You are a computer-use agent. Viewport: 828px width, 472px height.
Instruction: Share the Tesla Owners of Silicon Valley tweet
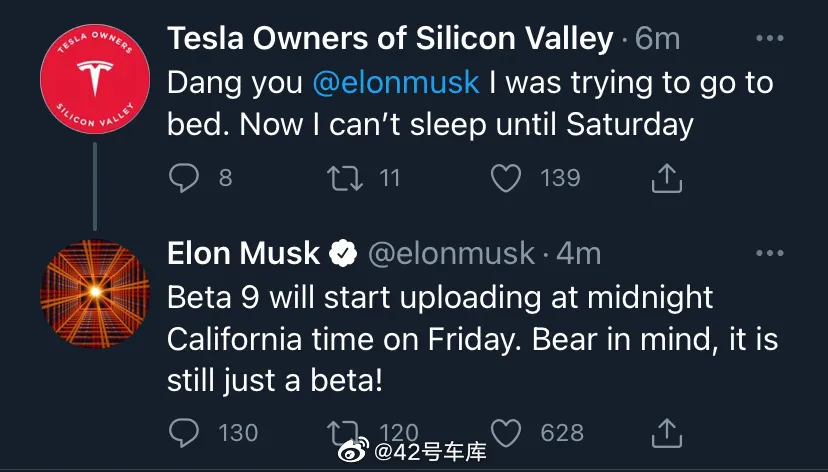click(x=666, y=178)
